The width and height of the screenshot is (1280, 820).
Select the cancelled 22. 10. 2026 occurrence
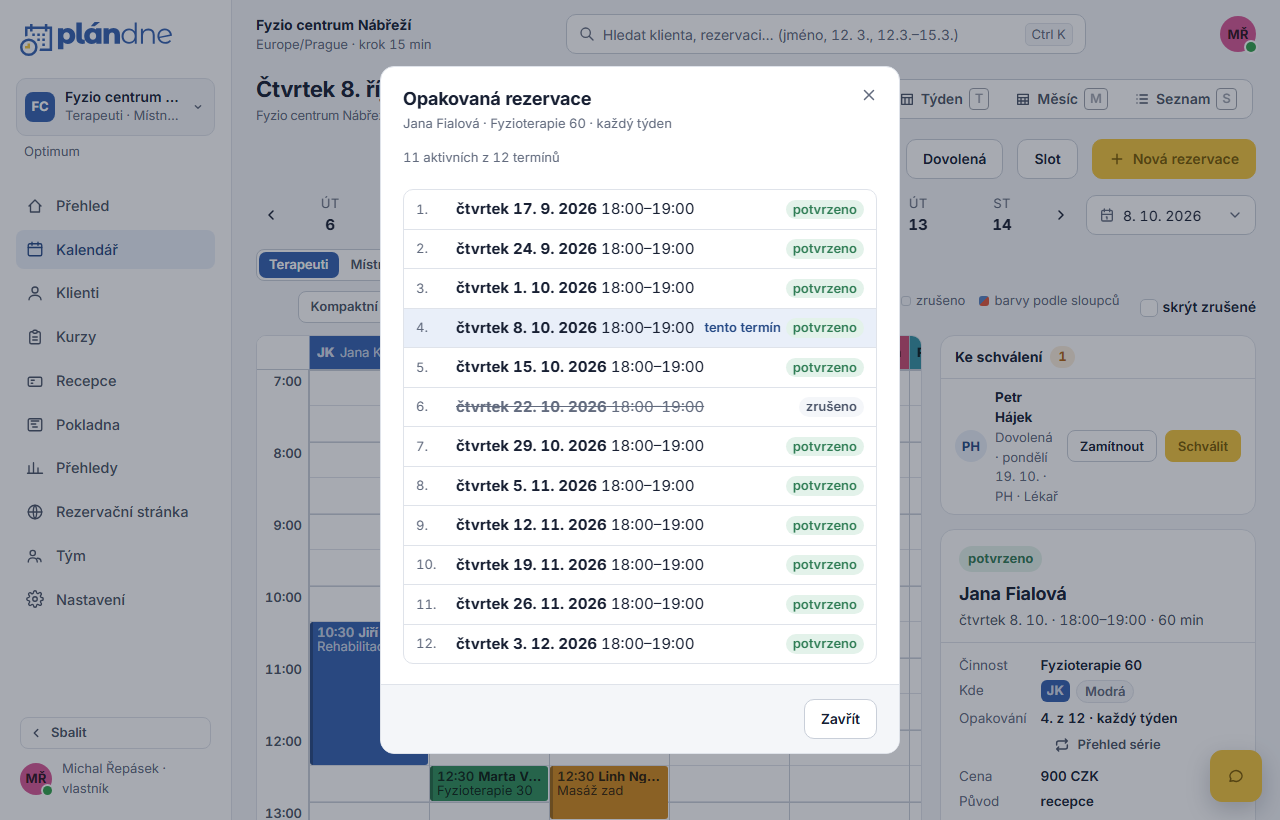pos(640,407)
